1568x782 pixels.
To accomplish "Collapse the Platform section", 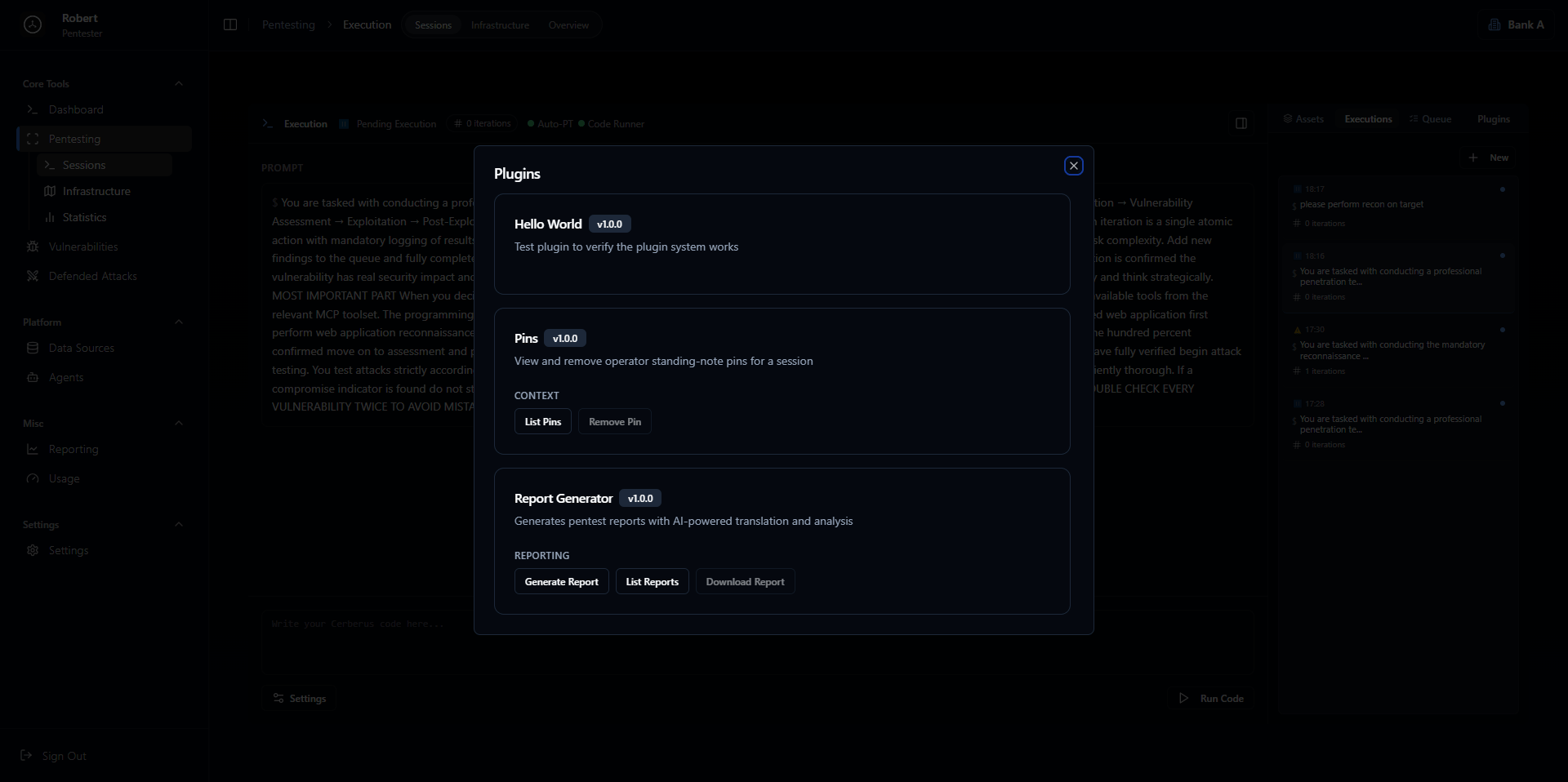I will click(179, 322).
